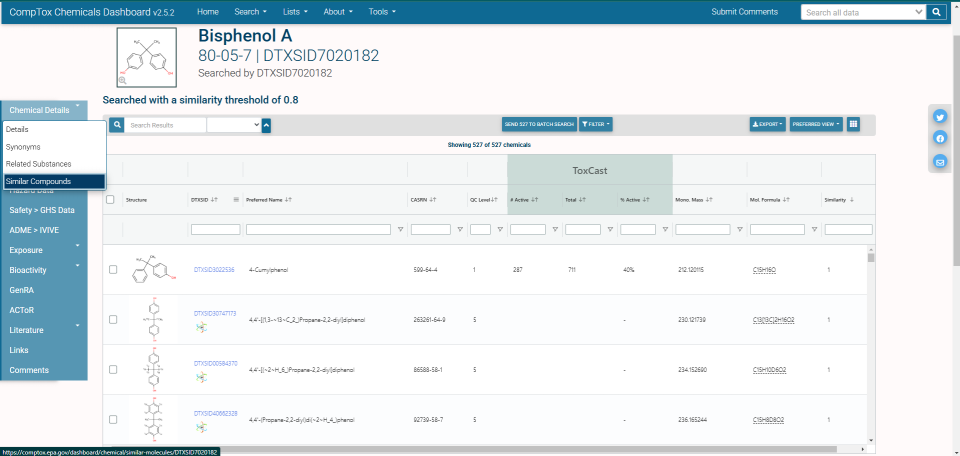Sort by DTXSID column arrows
Viewport: 960px width, 456px height.
point(215,200)
